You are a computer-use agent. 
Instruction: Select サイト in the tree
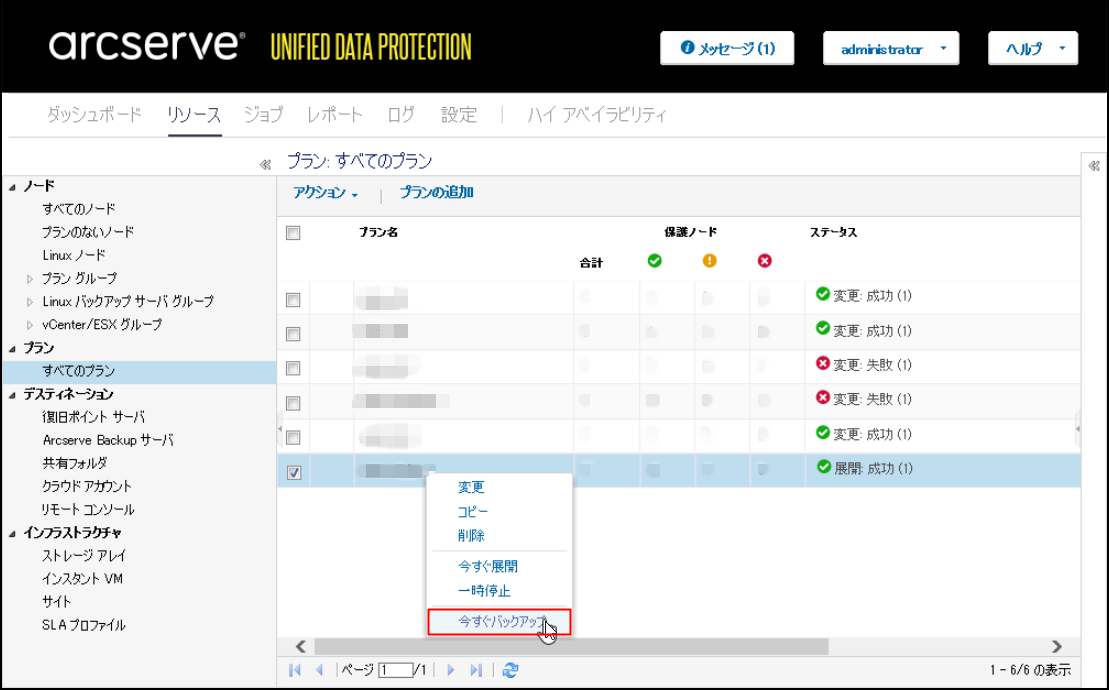tap(57, 602)
